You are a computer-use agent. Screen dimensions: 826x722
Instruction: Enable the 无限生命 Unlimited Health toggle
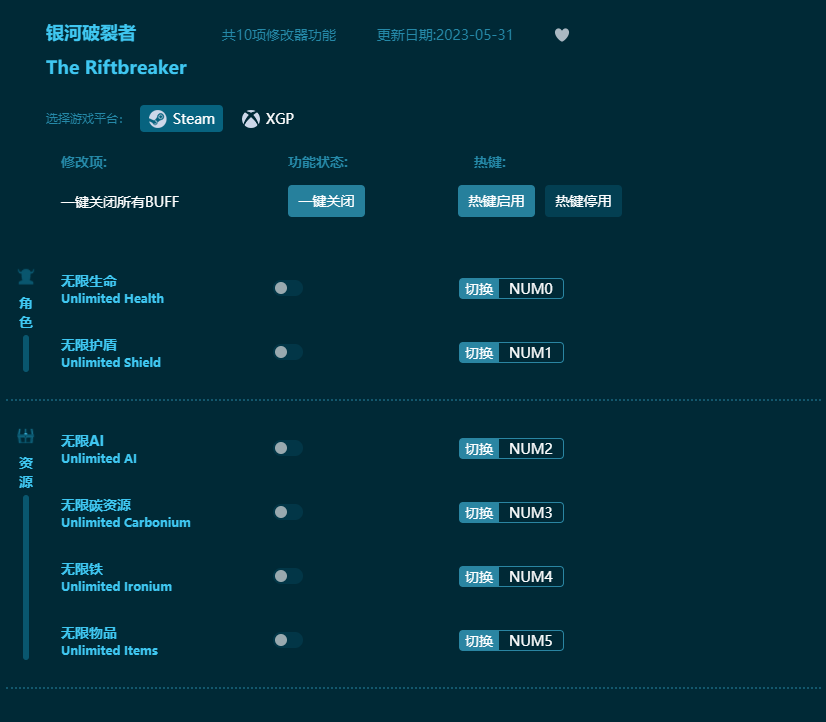click(288, 288)
